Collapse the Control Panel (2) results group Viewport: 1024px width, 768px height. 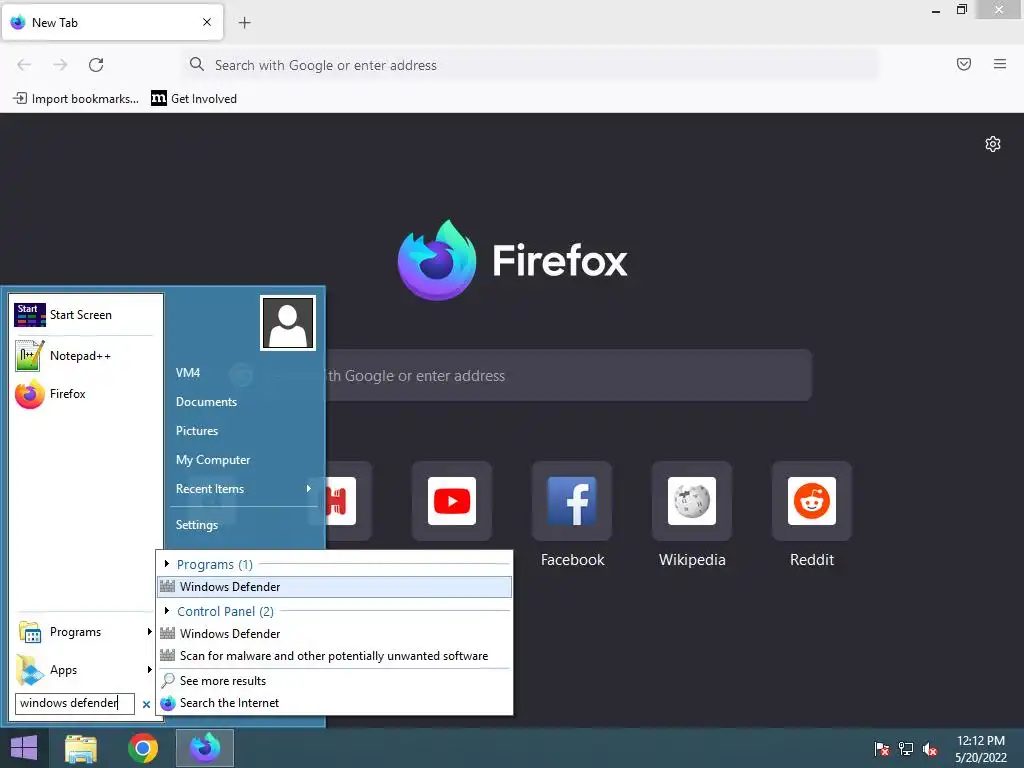(x=167, y=611)
